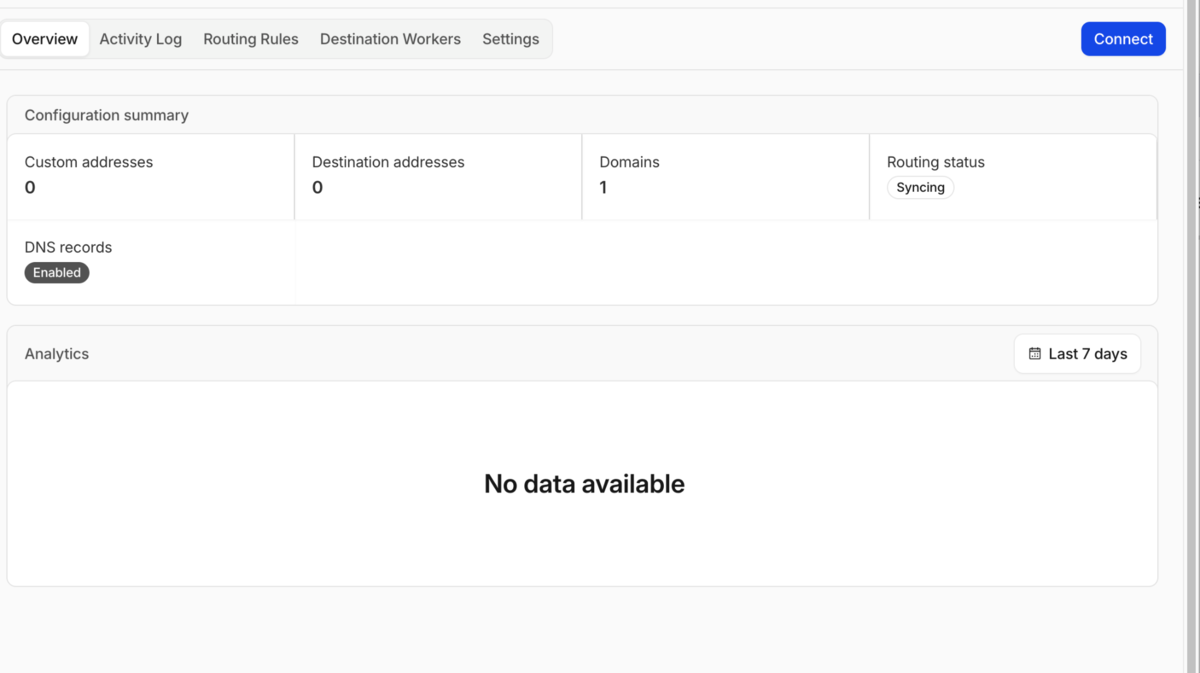Go to the Routing Rules tab
1200x673 pixels.
(x=251, y=39)
